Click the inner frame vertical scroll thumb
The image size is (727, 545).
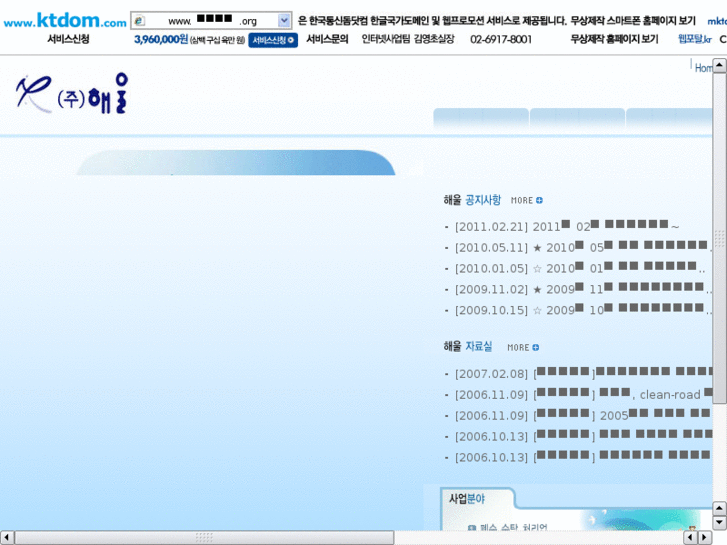[719, 238]
